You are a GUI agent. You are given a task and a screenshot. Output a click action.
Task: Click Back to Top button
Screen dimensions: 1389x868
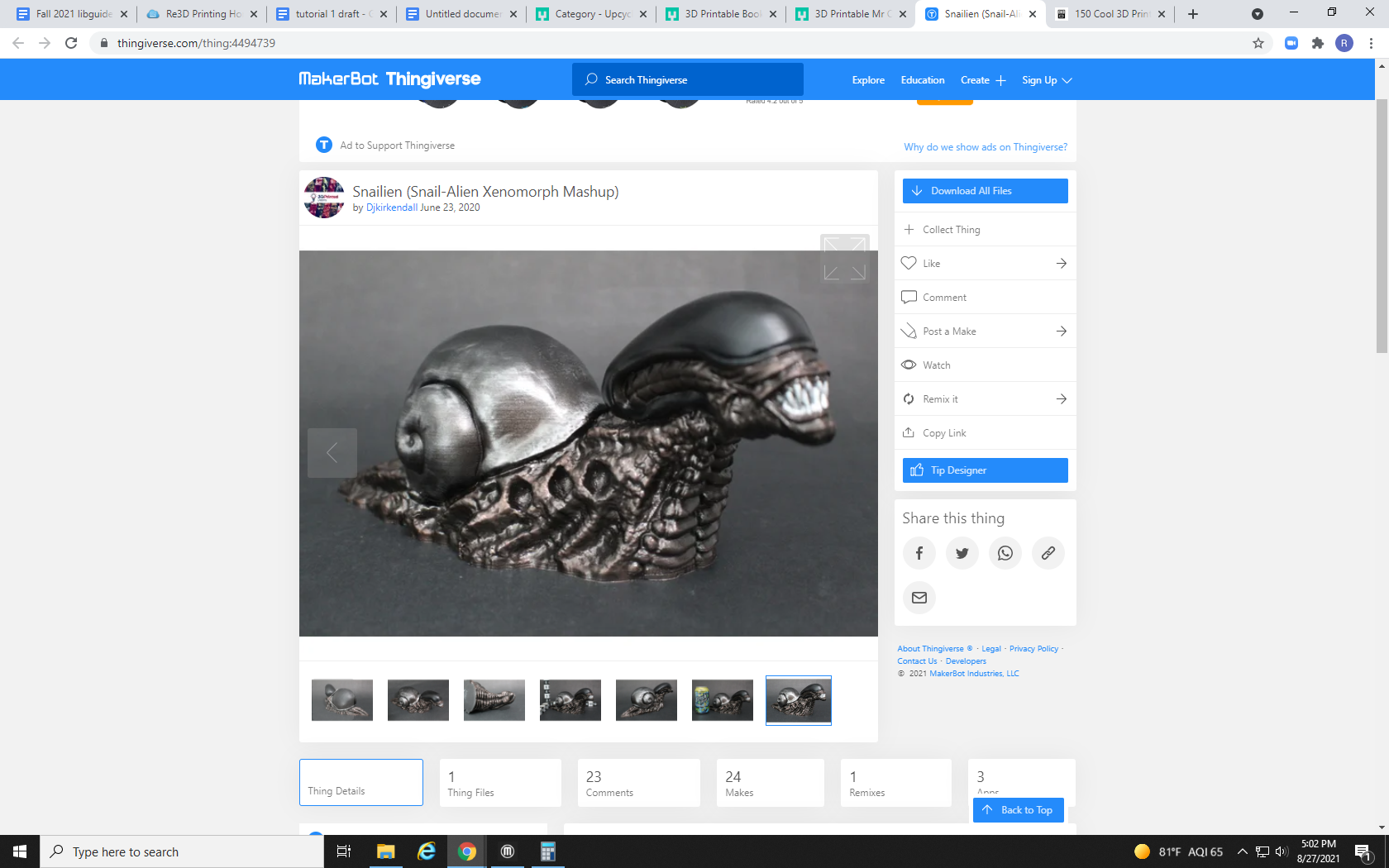pyautogui.click(x=1019, y=810)
